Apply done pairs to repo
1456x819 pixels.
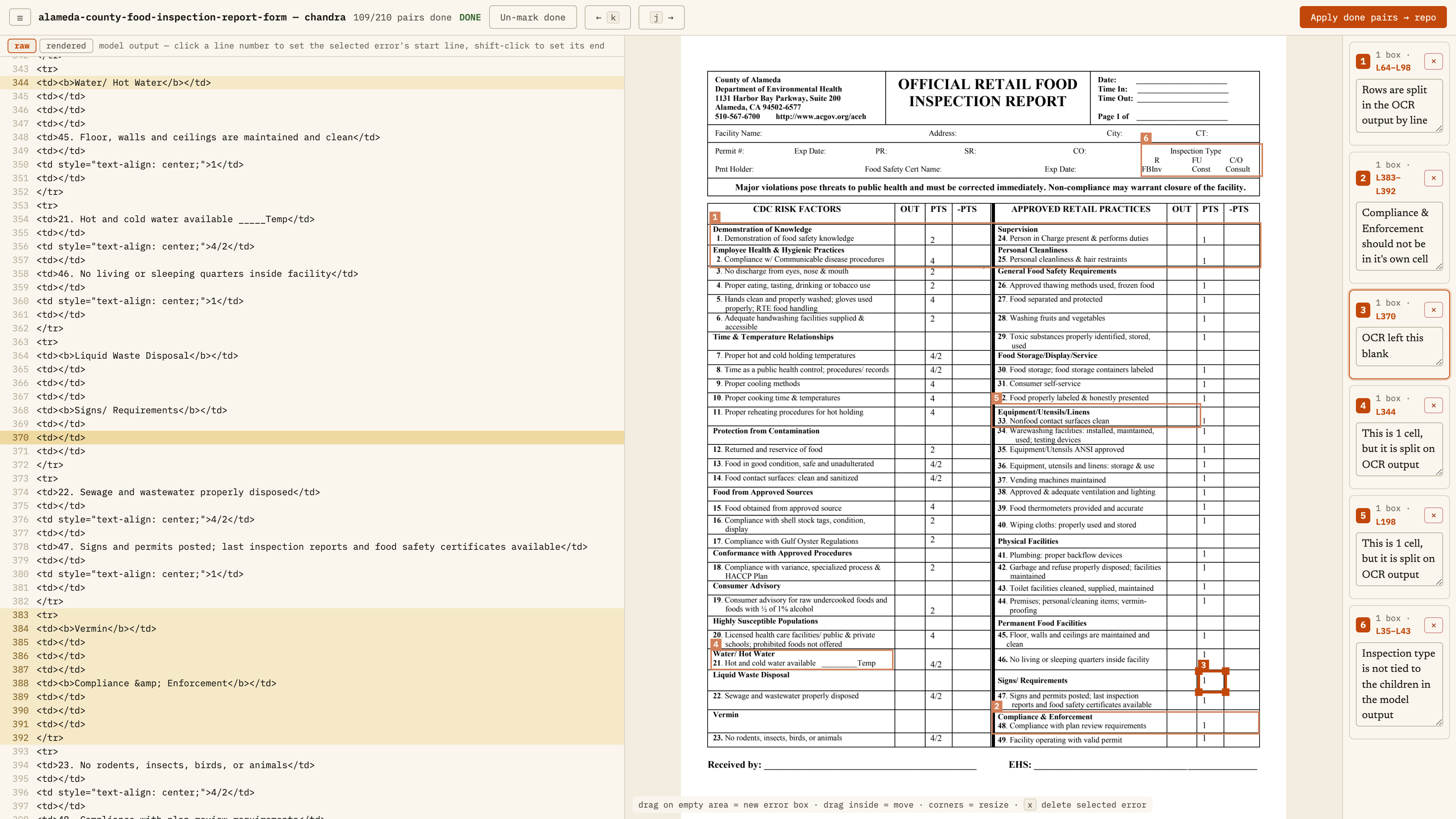(x=1373, y=17)
